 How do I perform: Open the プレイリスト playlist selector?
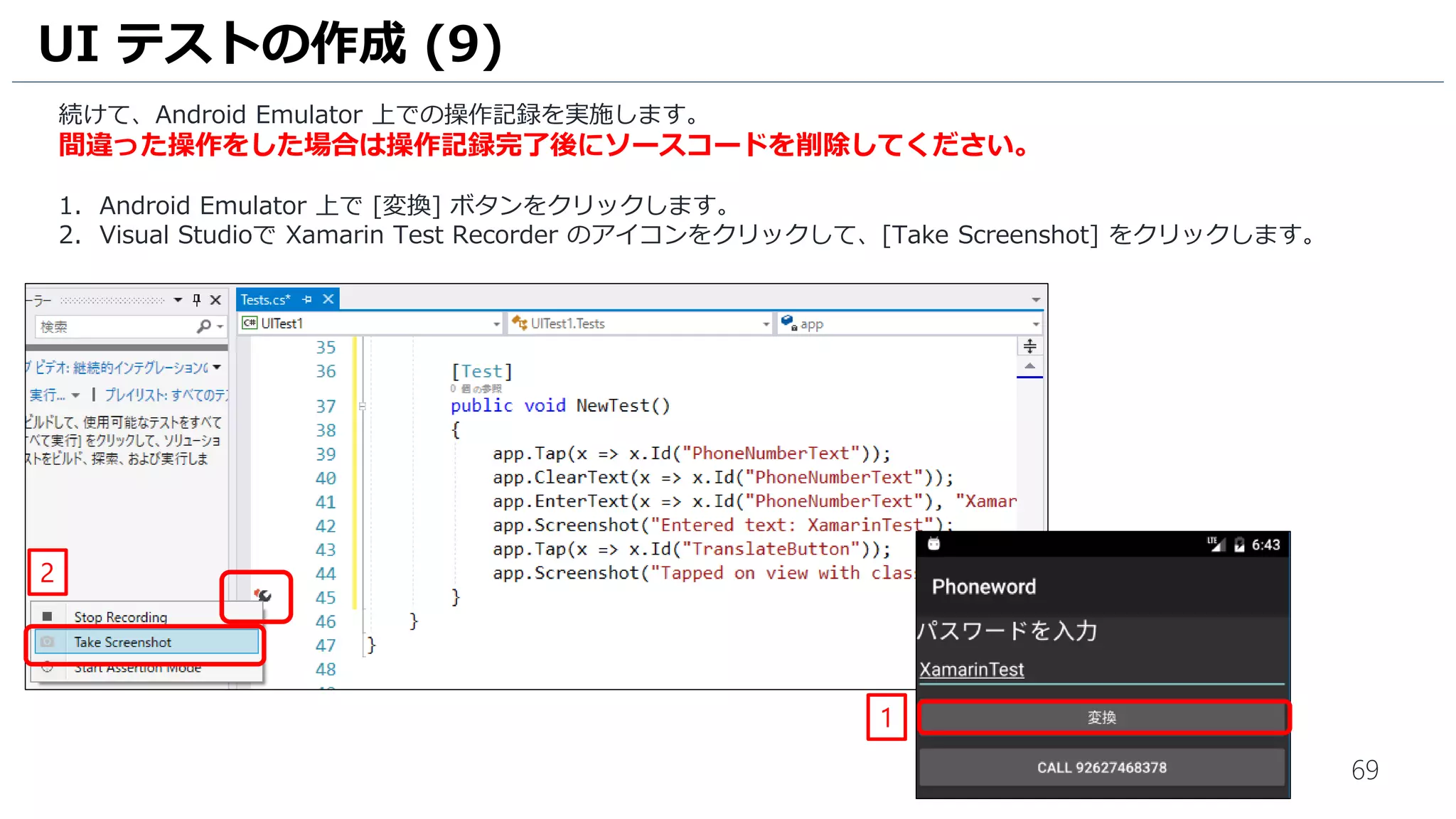point(166,395)
